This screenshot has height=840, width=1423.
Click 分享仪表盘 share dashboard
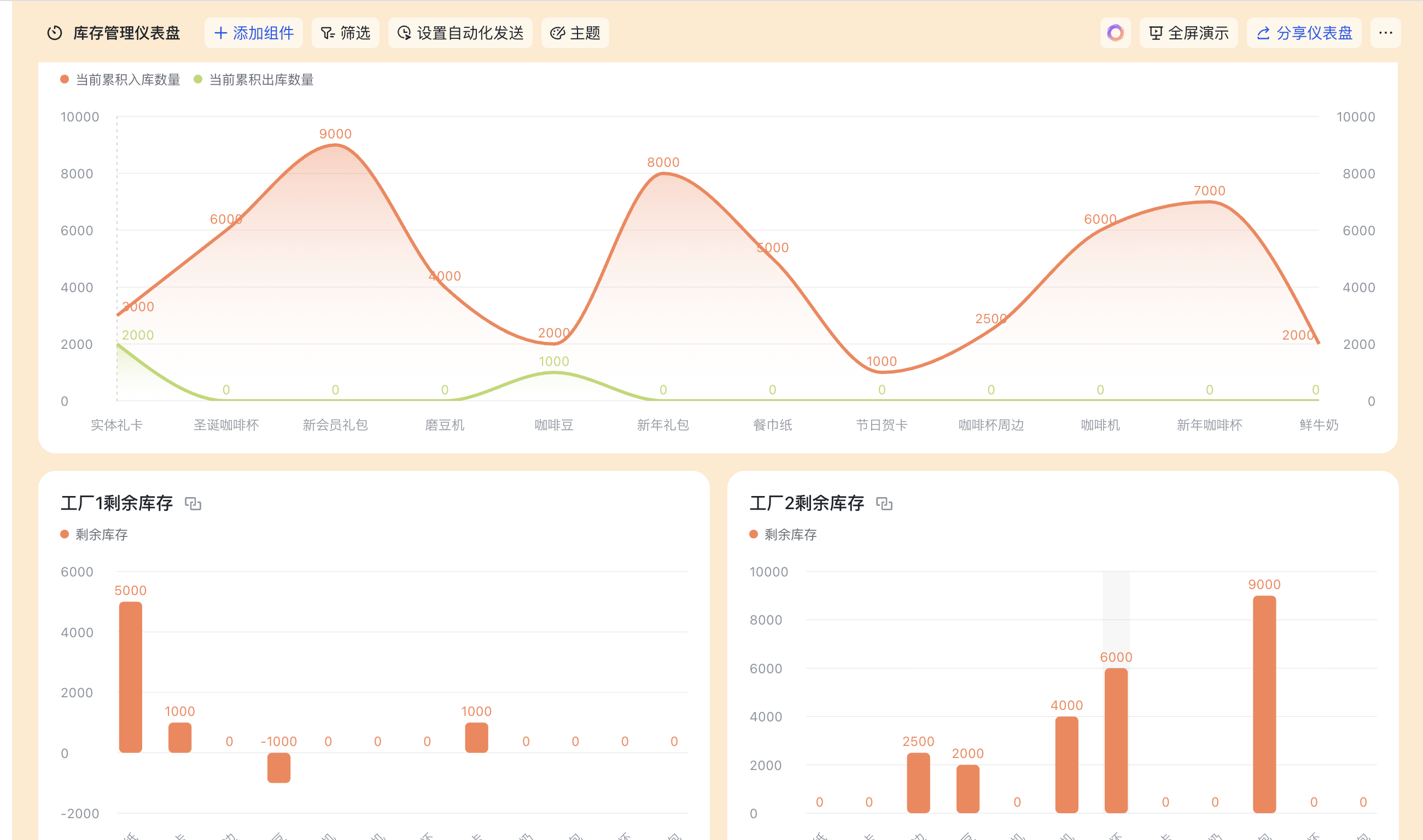point(1304,33)
